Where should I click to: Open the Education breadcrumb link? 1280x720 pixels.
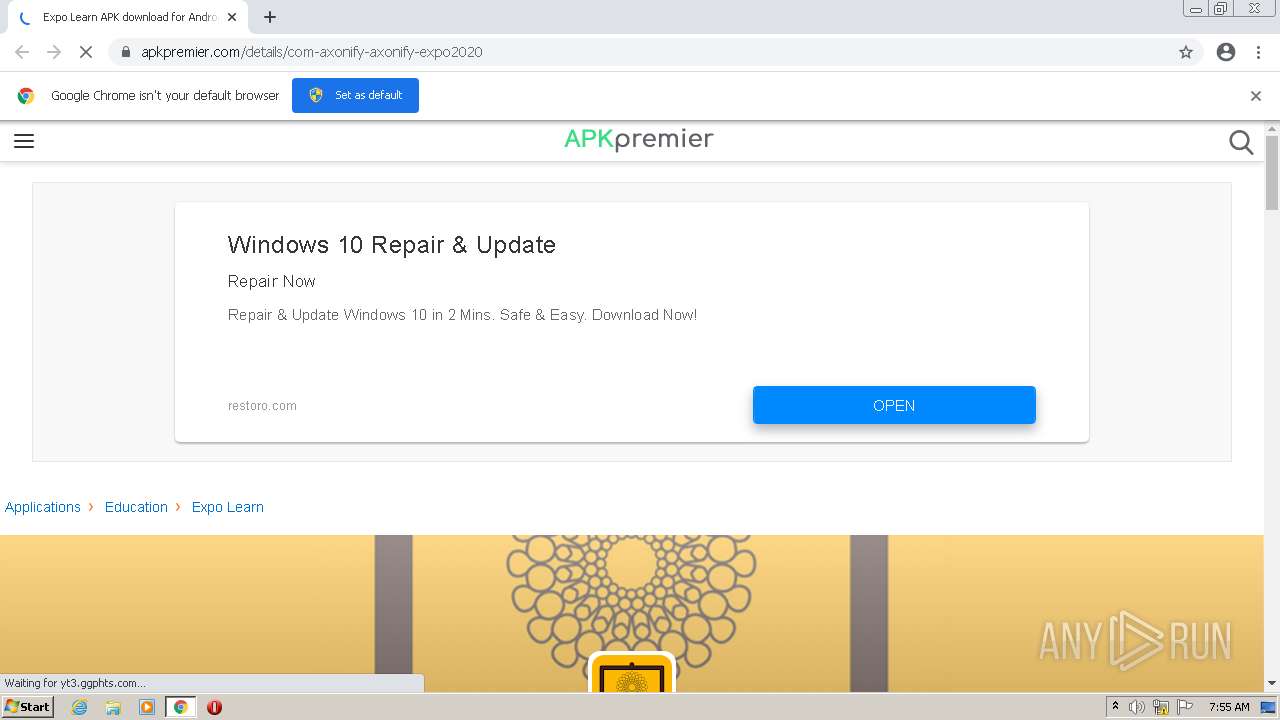click(136, 507)
